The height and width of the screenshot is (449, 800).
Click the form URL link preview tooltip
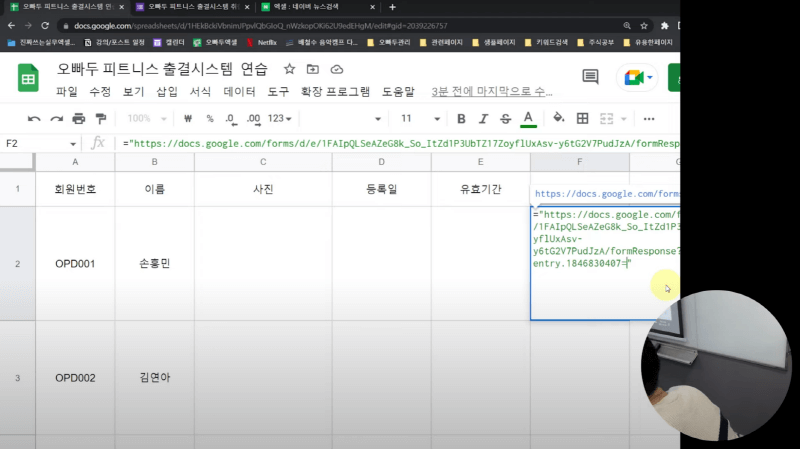coord(607,194)
